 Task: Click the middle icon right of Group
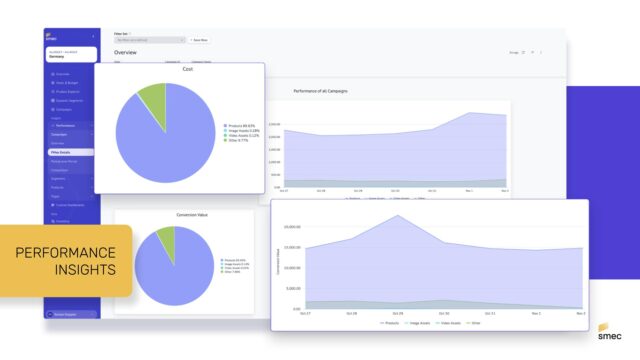(532, 53)
